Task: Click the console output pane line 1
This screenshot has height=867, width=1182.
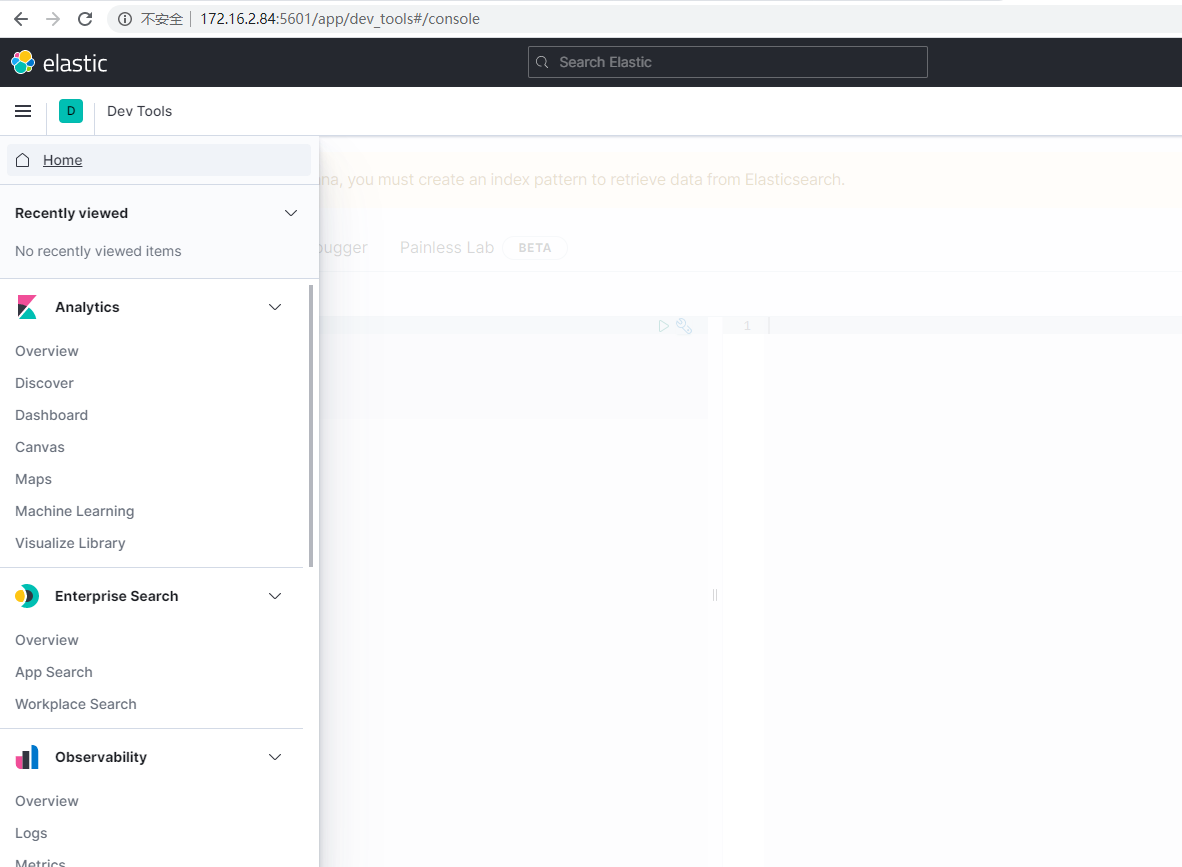Action: click(x=952, y=326)
